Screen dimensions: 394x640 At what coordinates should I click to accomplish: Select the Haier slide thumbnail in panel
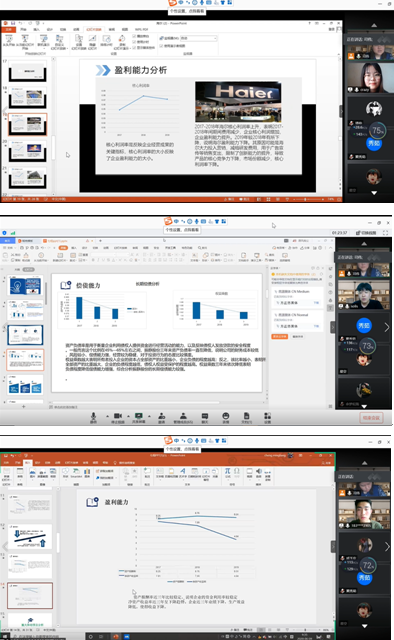28,124
